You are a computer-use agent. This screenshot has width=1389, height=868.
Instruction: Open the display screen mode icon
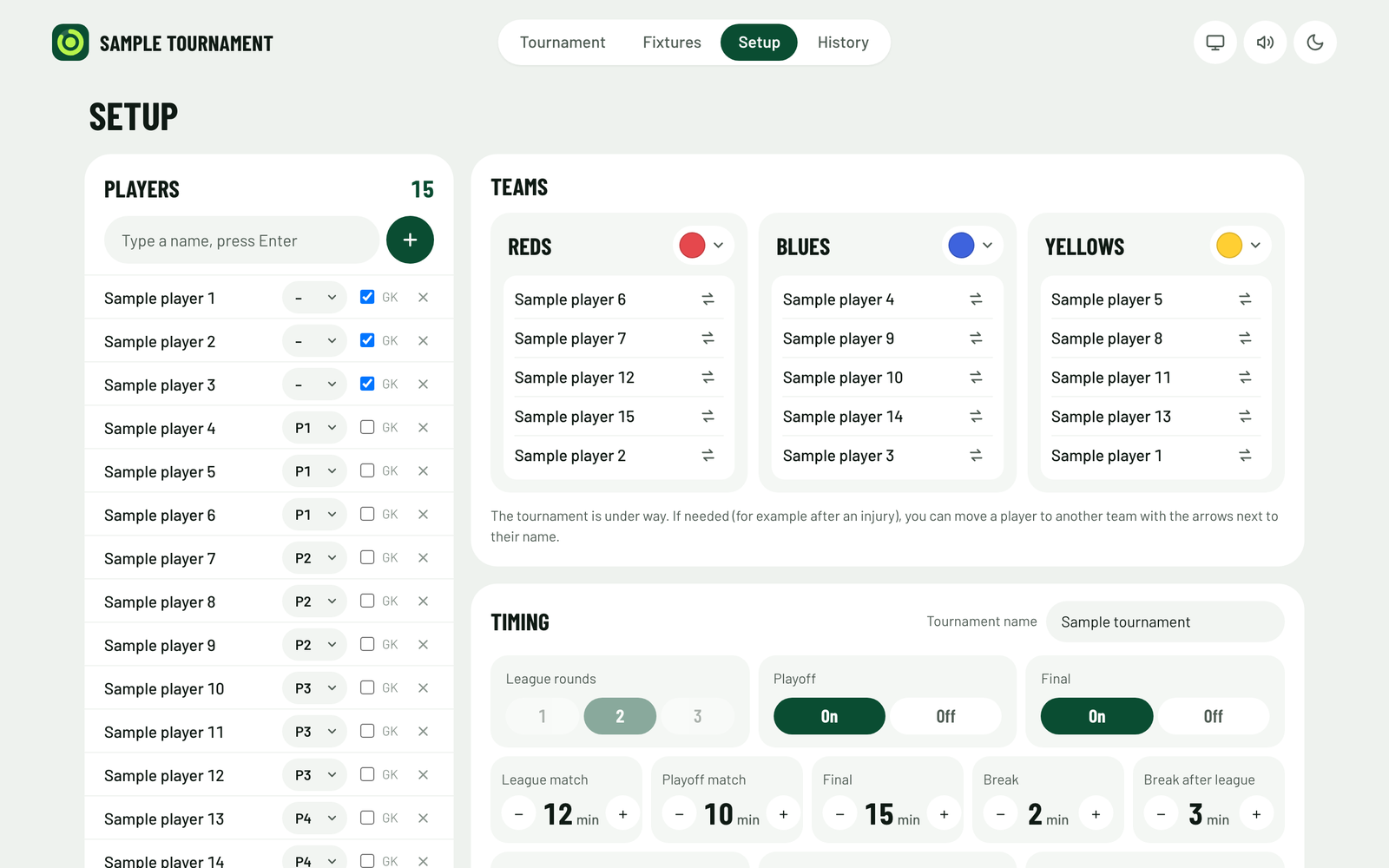tap(1215, 43)
